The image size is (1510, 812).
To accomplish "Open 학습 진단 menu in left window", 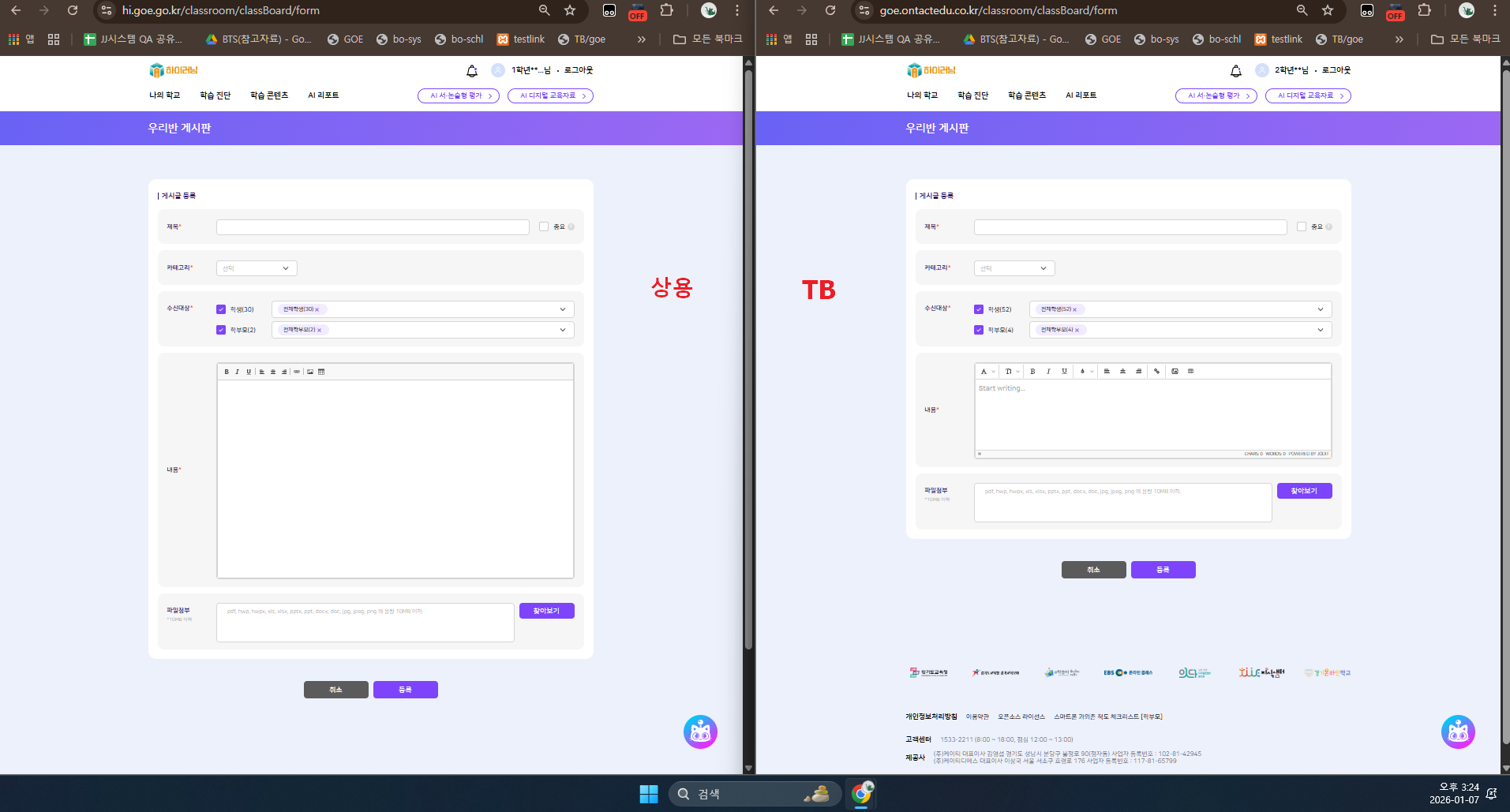I will coord(215,95).
